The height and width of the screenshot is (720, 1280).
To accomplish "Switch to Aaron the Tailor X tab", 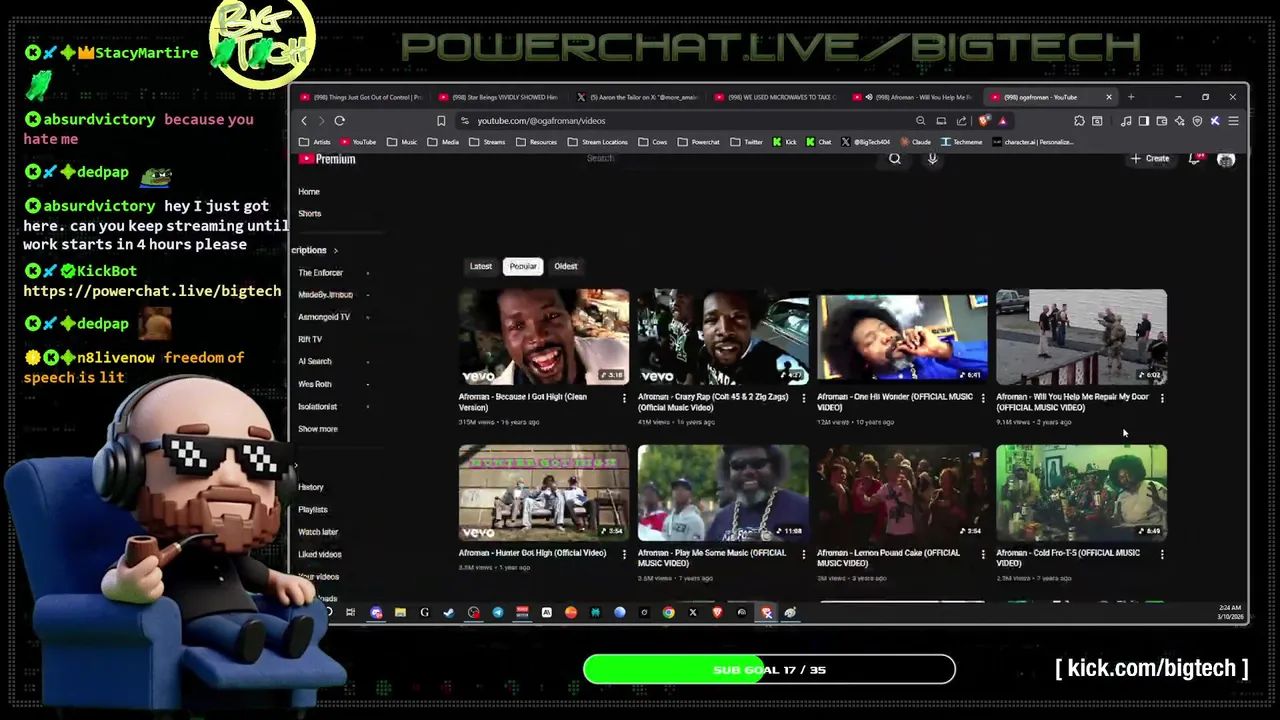I will [637, 97].
